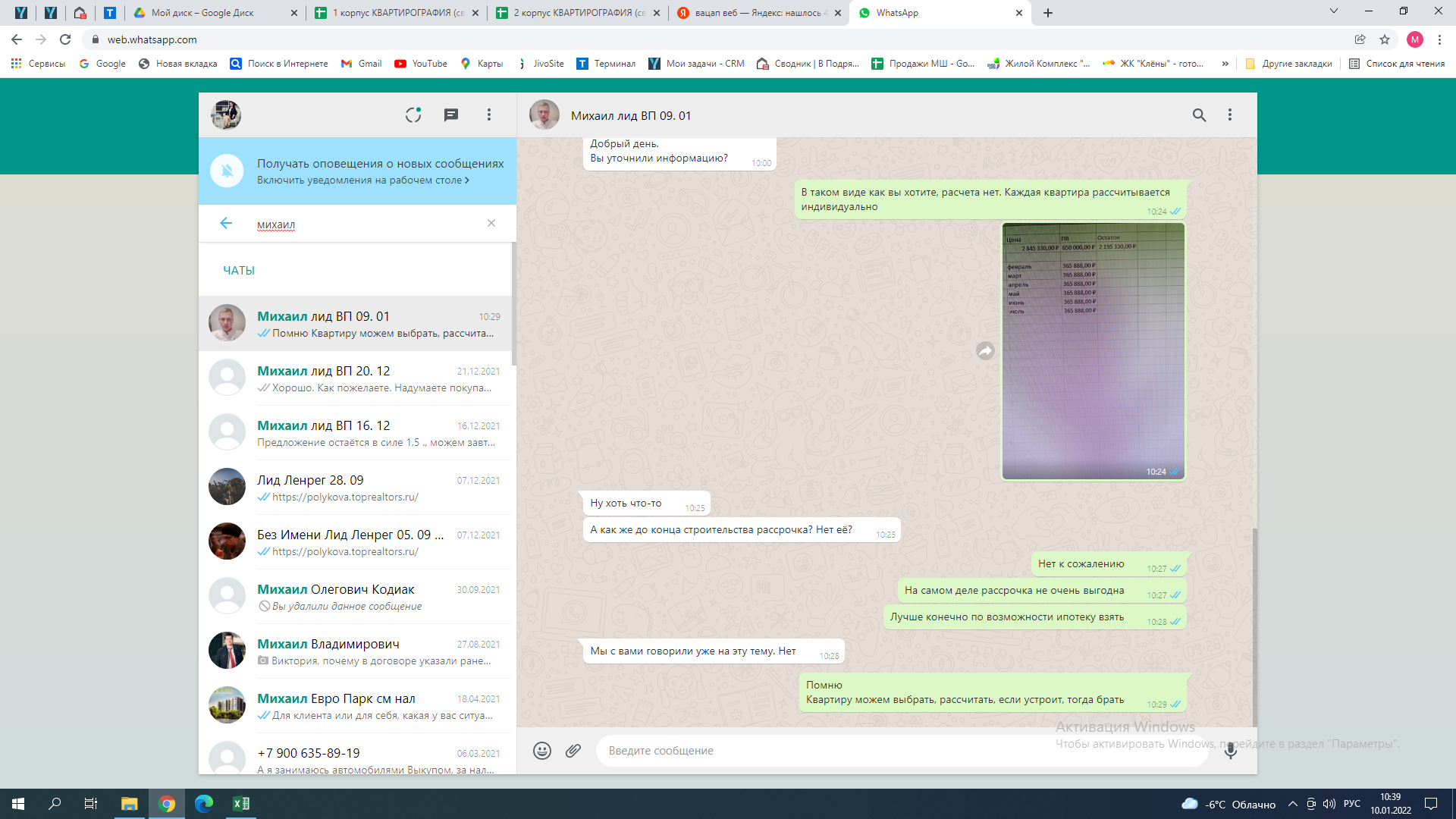This screenshot has height=819, width=1456.
Task: Switch to Мой диск Google Диск tab
Action: pos(203,13)
